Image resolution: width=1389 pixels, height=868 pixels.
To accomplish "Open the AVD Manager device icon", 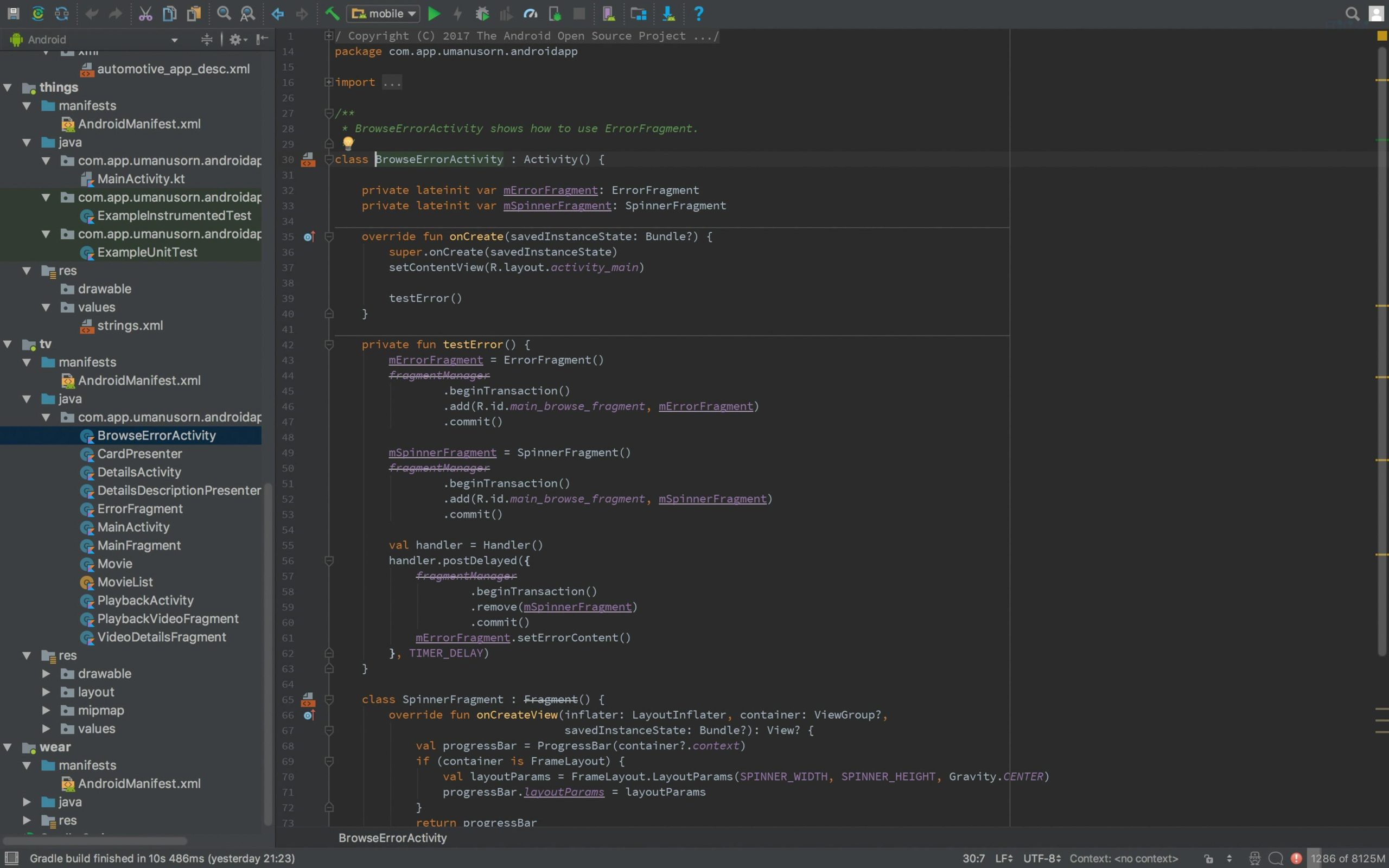I will tap(609, 14).
